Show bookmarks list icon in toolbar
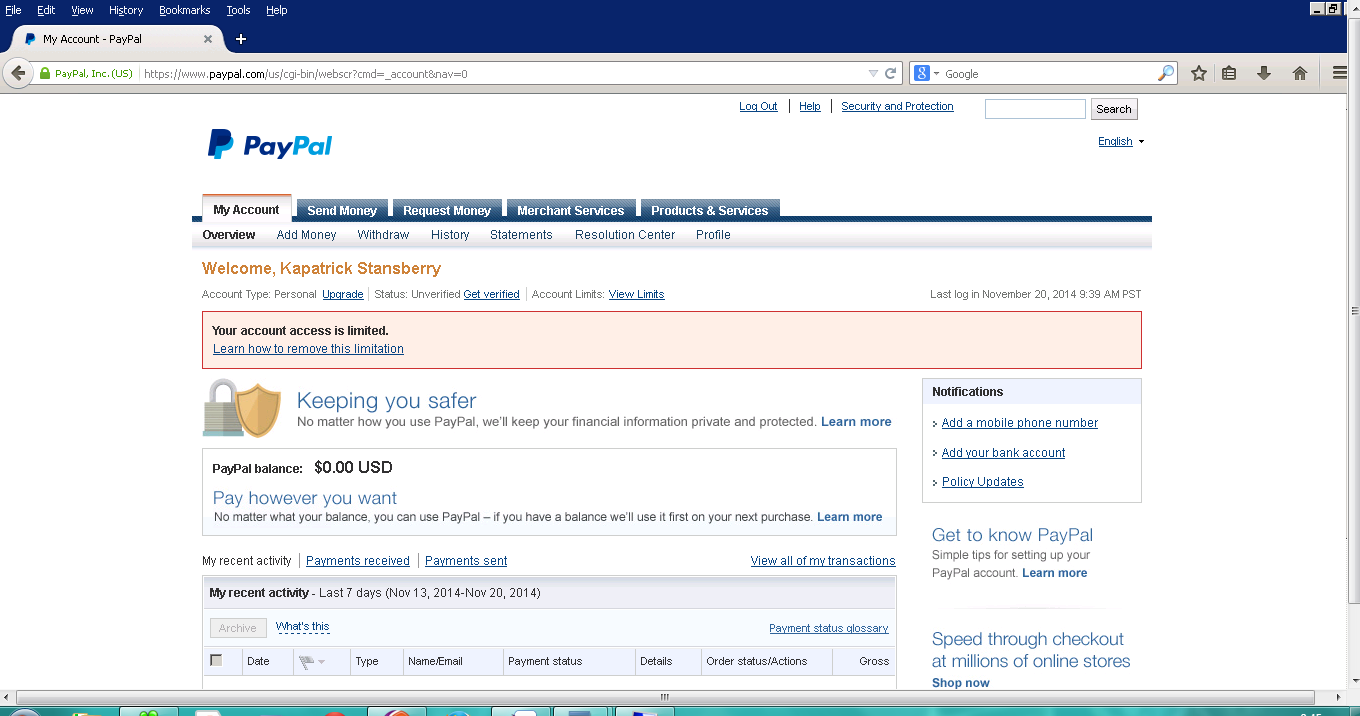 pyautogui.click(x=1230, y=73)
